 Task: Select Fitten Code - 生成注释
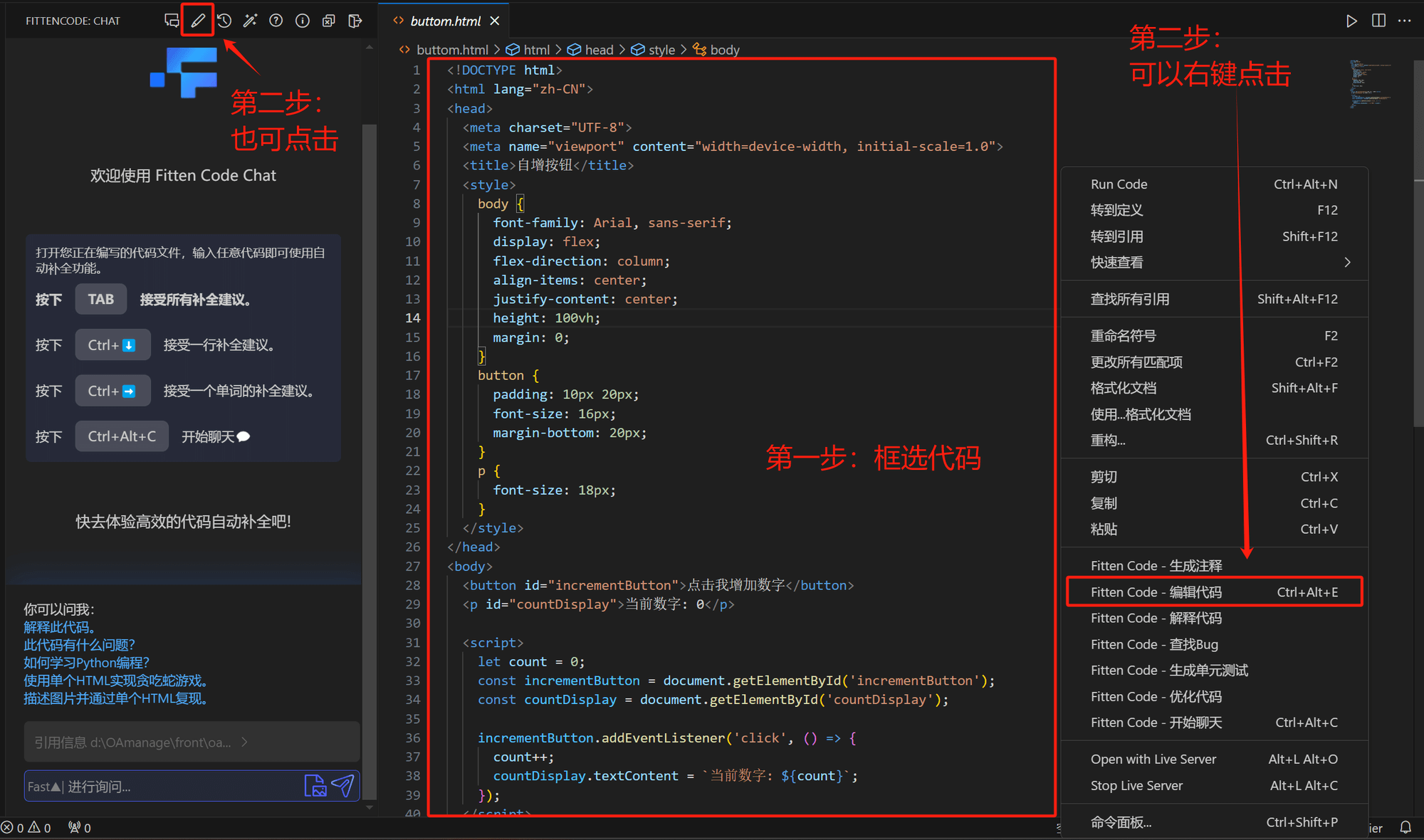click(1214, 566)
